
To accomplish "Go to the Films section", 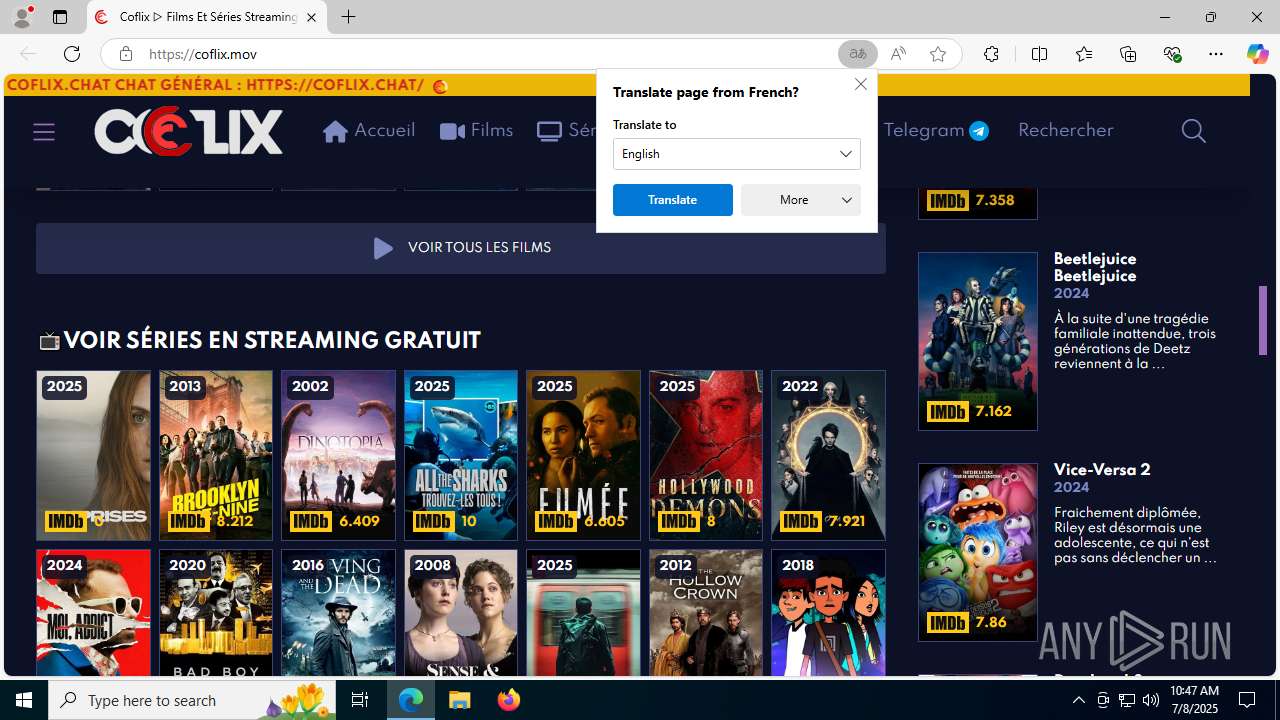I will tap(476, 131).
